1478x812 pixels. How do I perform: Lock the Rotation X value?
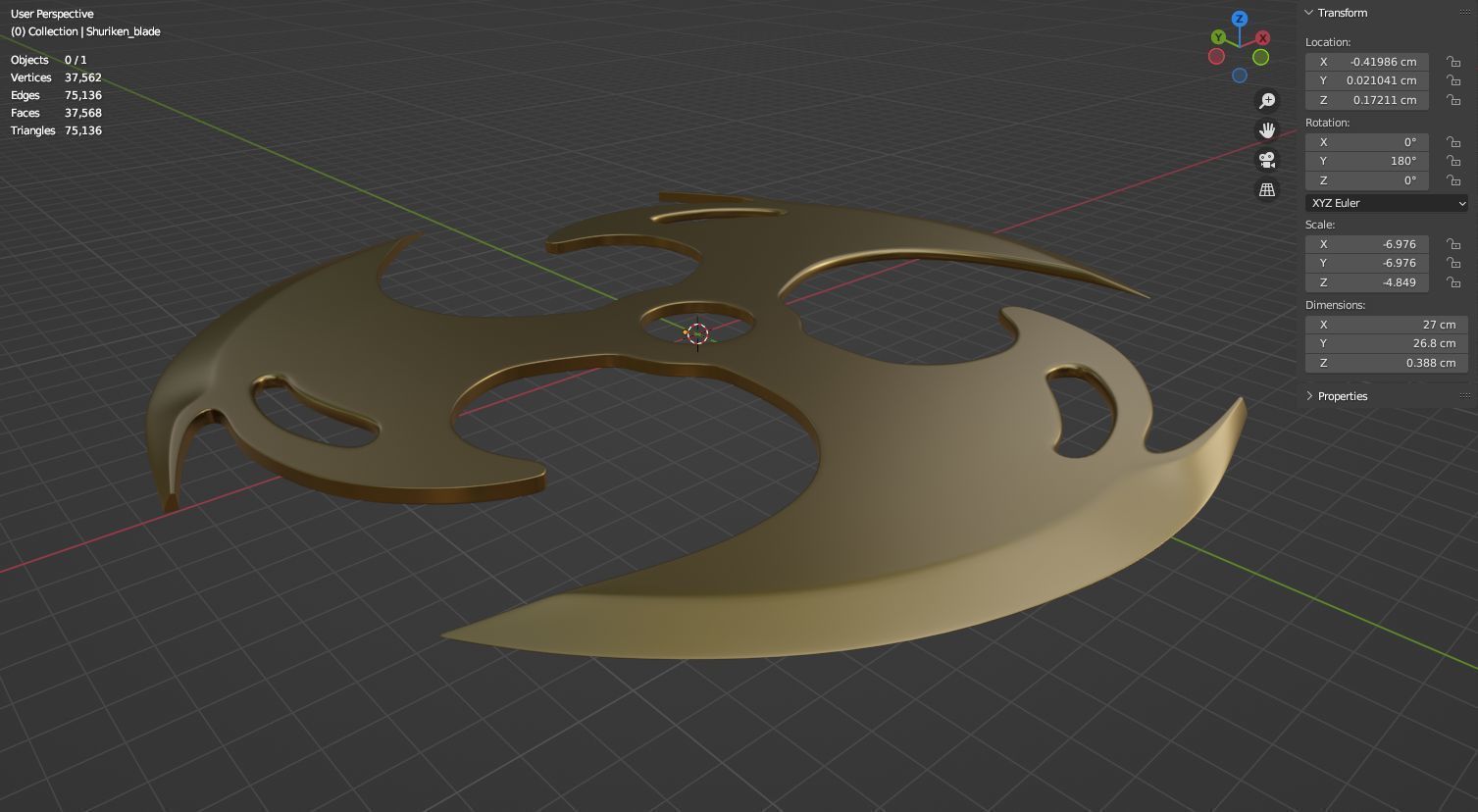pyautogui.click(x=1453, y=141)
